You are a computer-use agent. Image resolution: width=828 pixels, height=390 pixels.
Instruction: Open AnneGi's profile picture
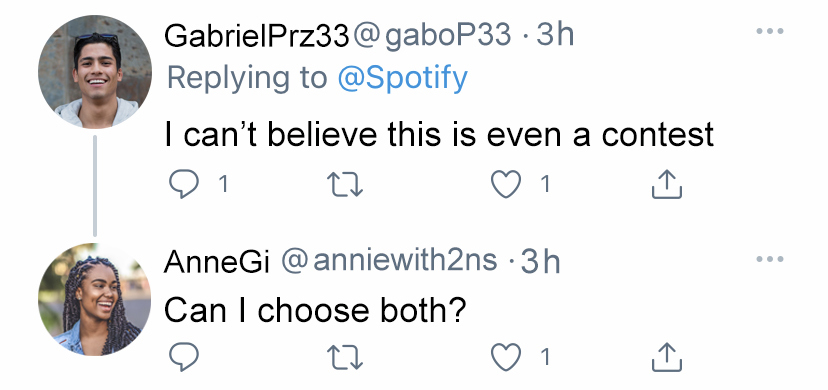(x=95, y=299)
